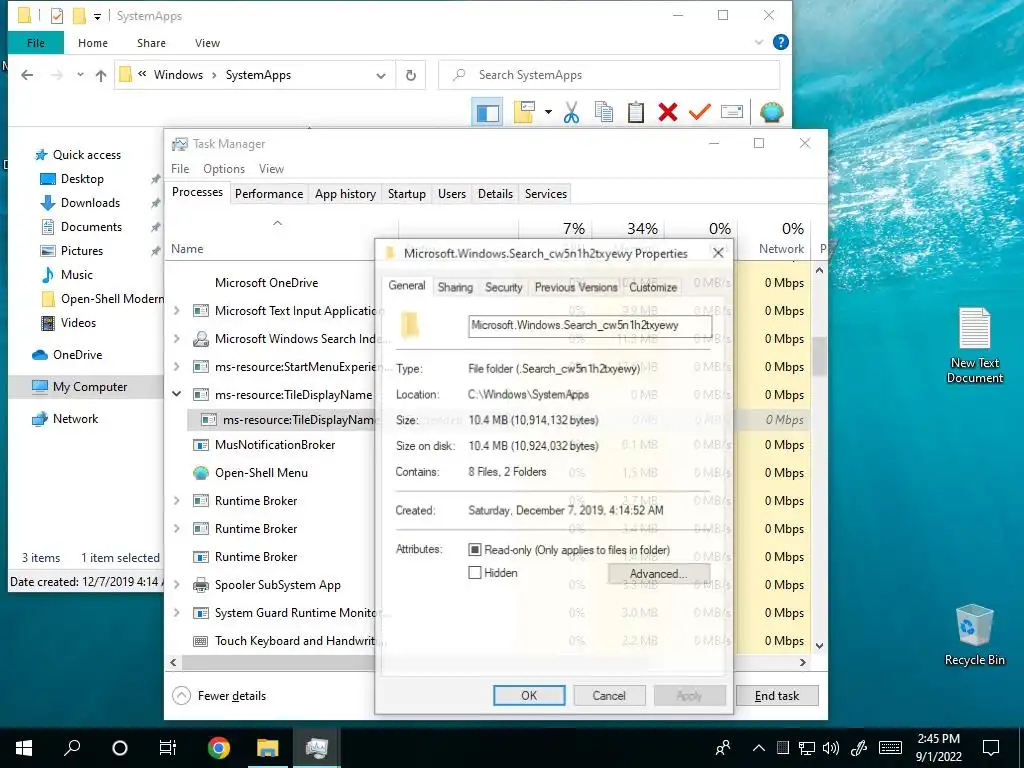The height and width of the screenshot is (768, 1024).
Task: Select the Microsoft OneDrive process
Action: [x=266, y=283]
